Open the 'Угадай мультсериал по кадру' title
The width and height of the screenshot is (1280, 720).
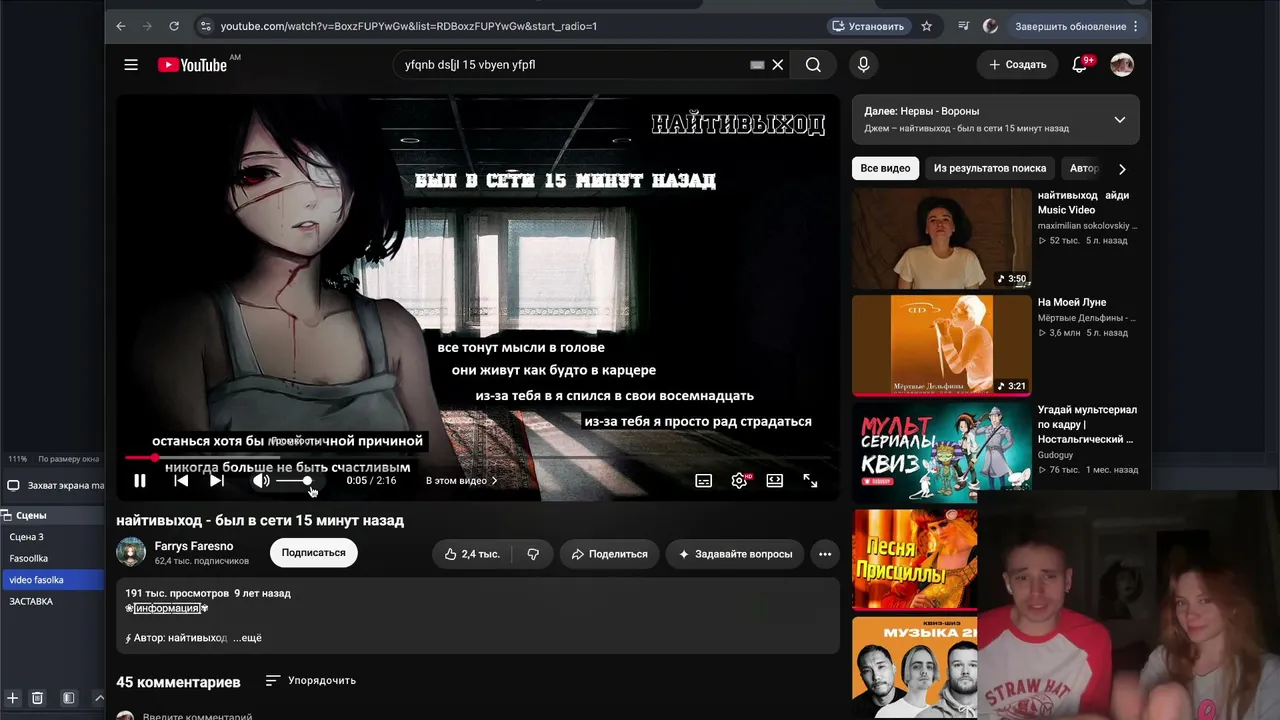click(x=1087, y=424)
